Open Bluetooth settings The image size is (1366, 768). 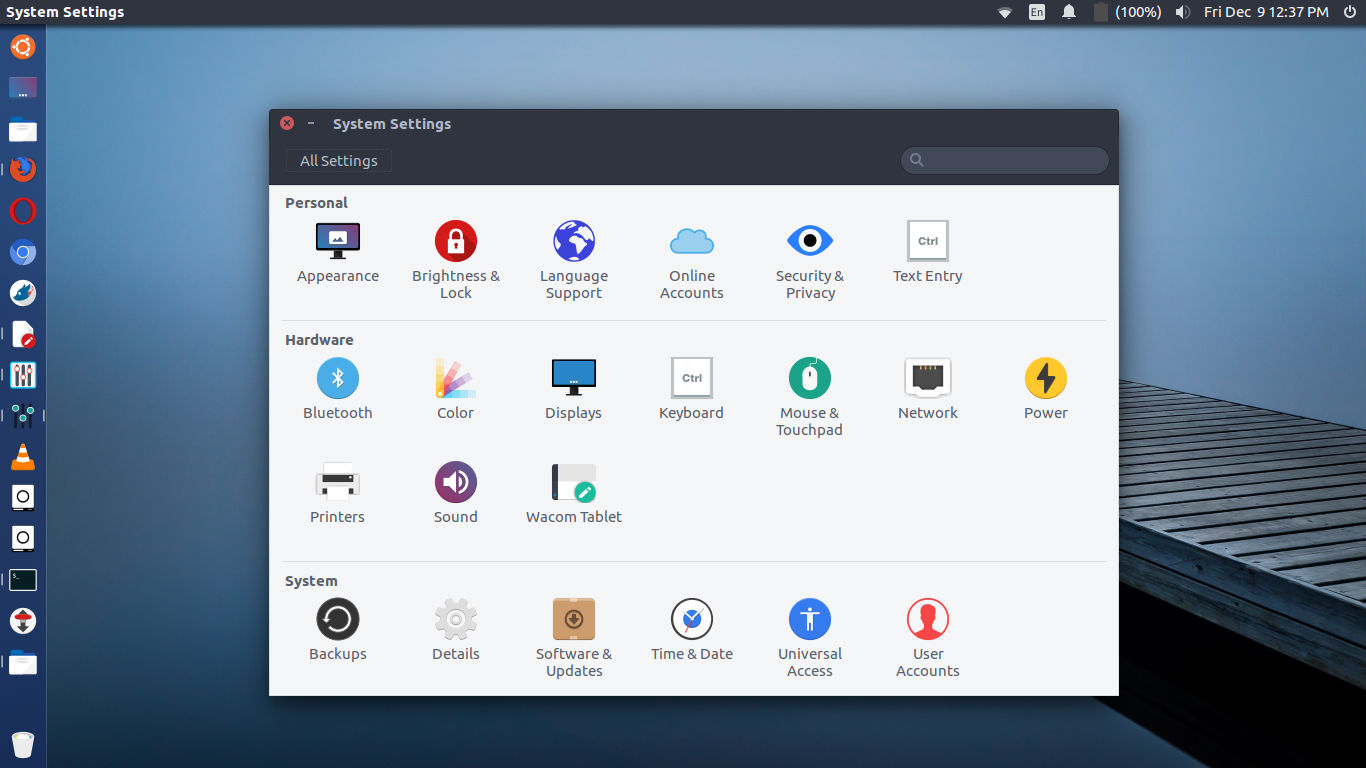point(337,385)
